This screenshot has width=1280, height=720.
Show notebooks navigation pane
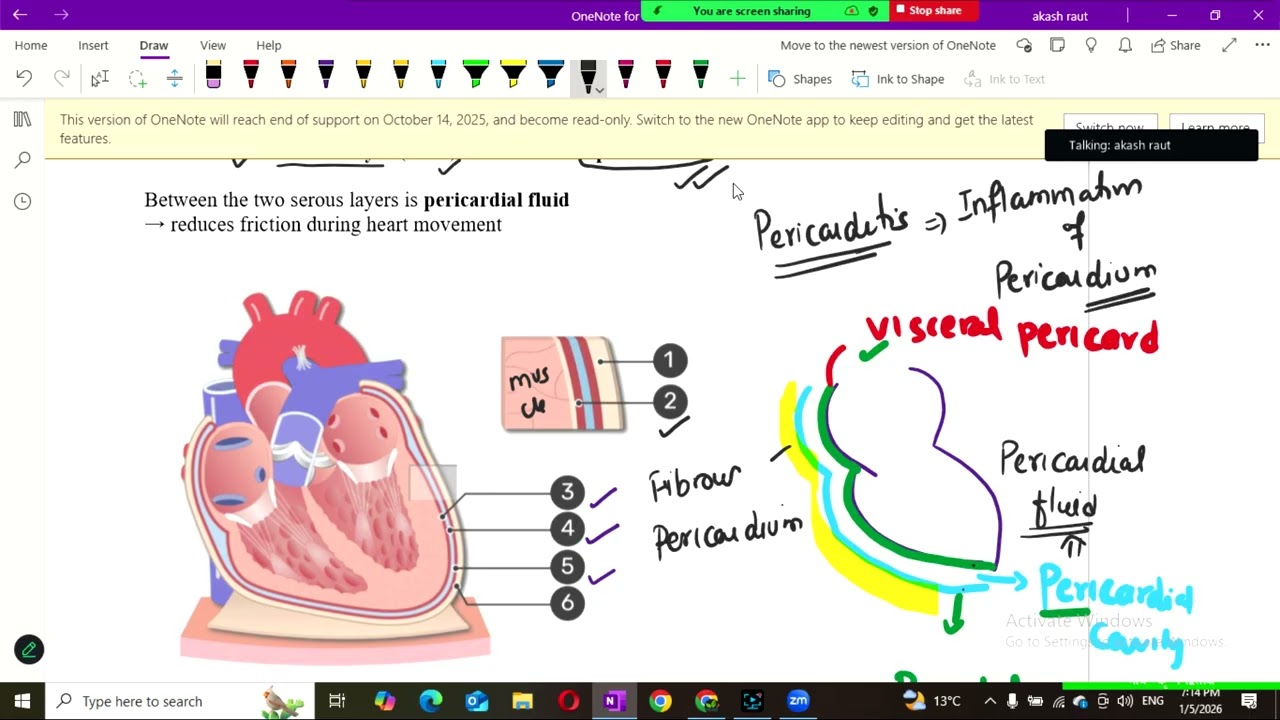23,120
